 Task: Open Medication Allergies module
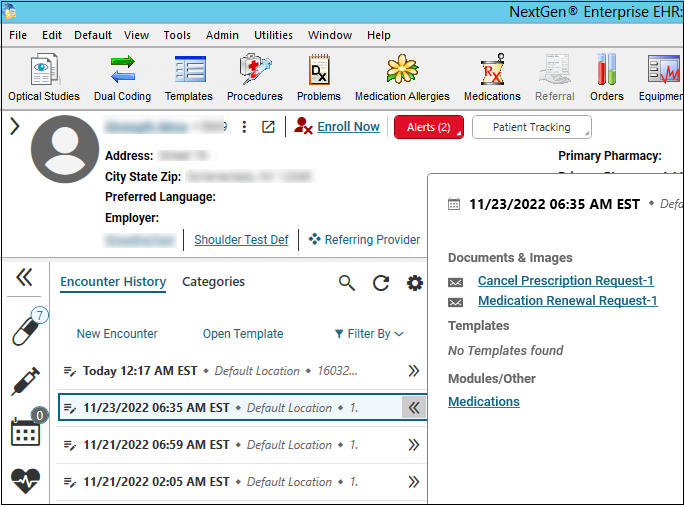[402, 78]
